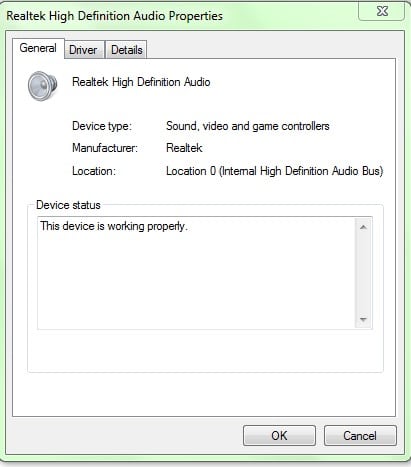Click the Manufacturer value Realtek

click(184, 148)
